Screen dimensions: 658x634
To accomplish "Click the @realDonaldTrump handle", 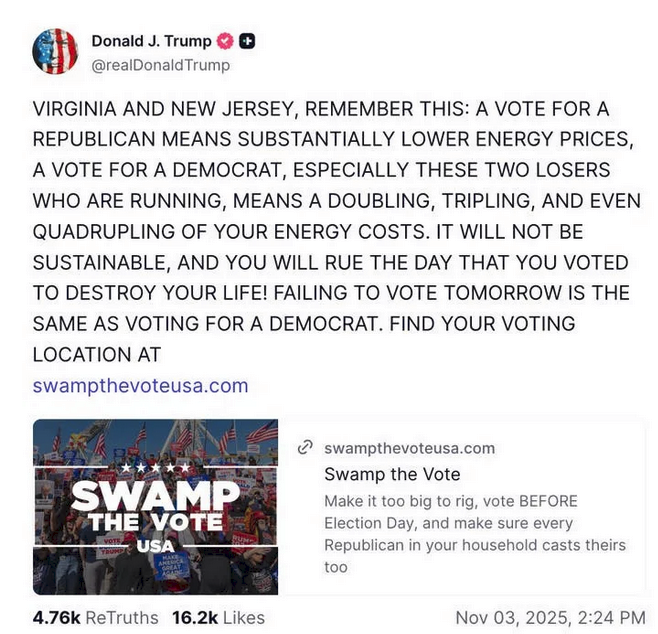I will click(x=160, y=65).
